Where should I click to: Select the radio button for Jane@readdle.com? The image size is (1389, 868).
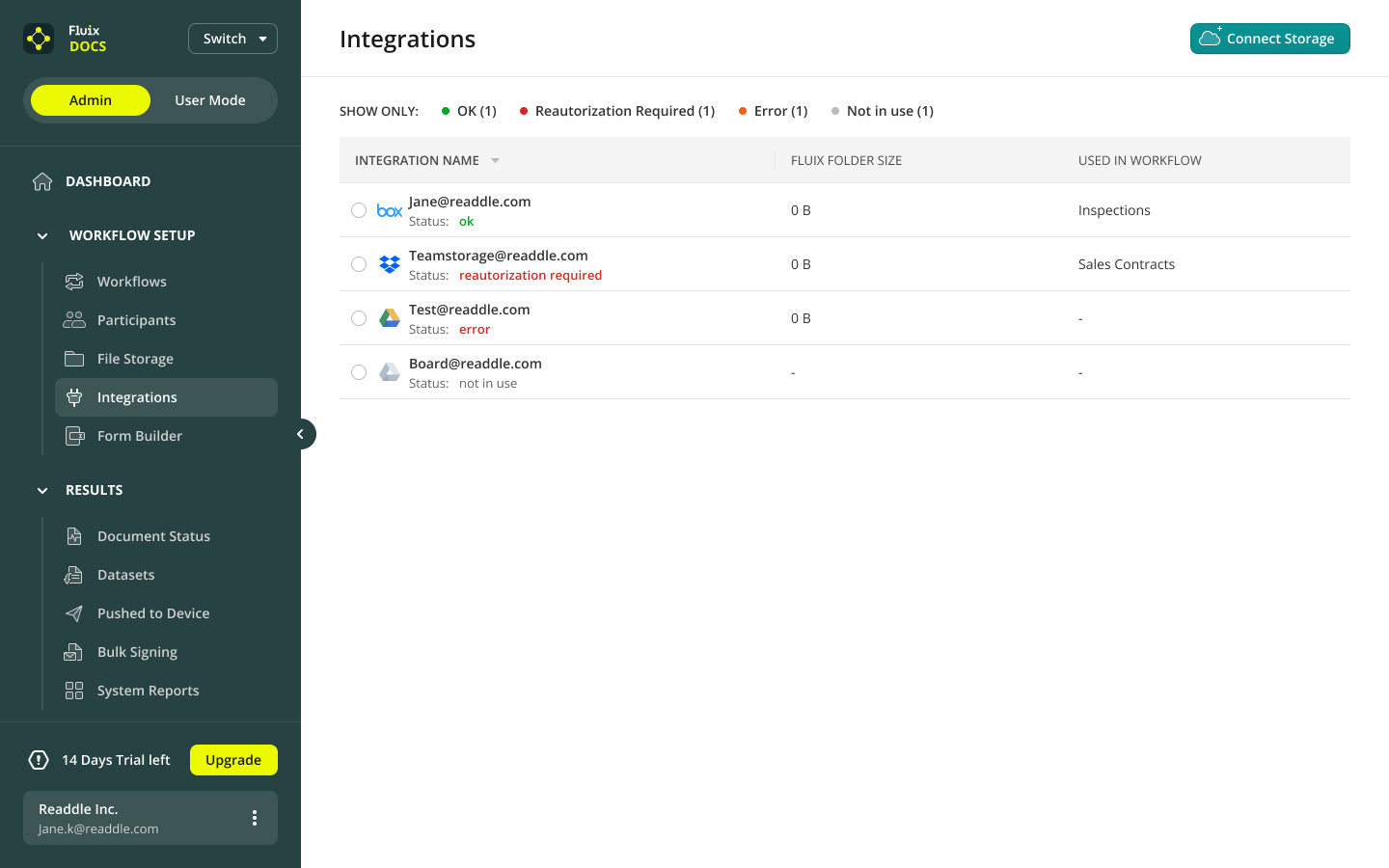(359, 210)
